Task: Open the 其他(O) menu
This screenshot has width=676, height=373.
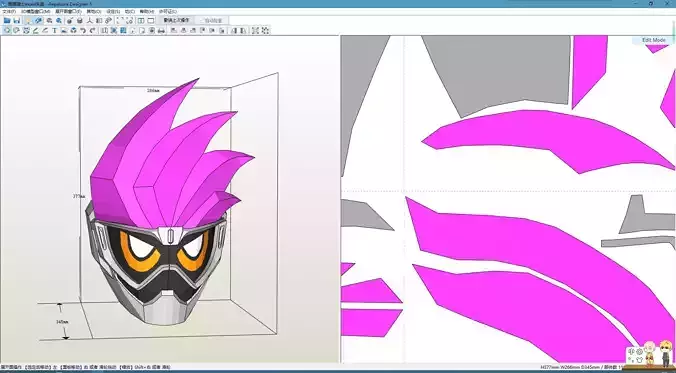Action: (94, 11)
